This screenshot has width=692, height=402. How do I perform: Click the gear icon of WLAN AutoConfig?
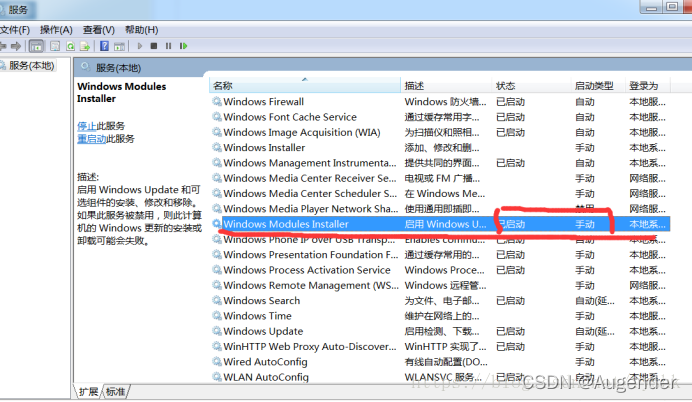[217, 377]
